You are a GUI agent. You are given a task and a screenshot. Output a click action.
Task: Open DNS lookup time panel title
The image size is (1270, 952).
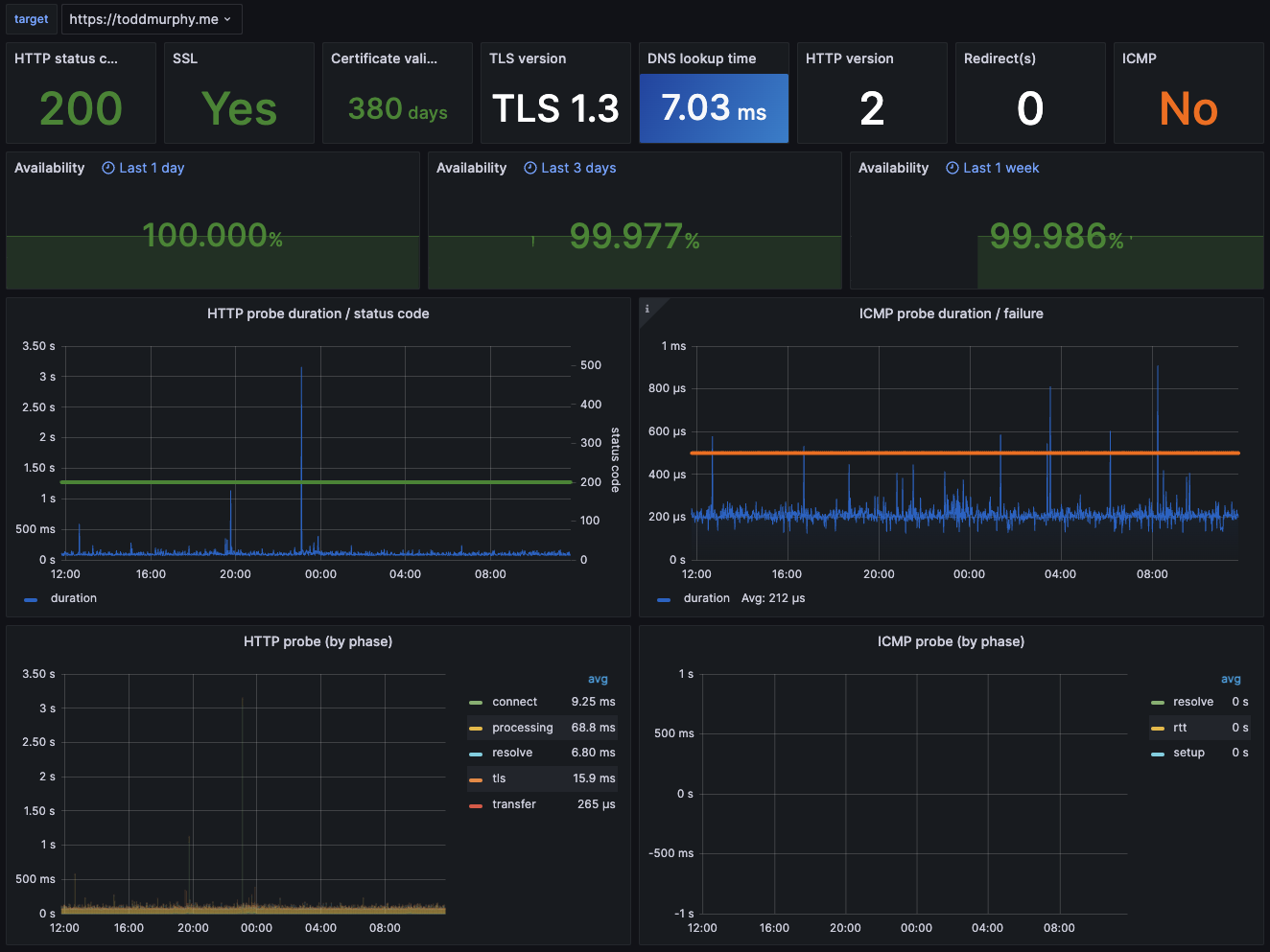701,58
